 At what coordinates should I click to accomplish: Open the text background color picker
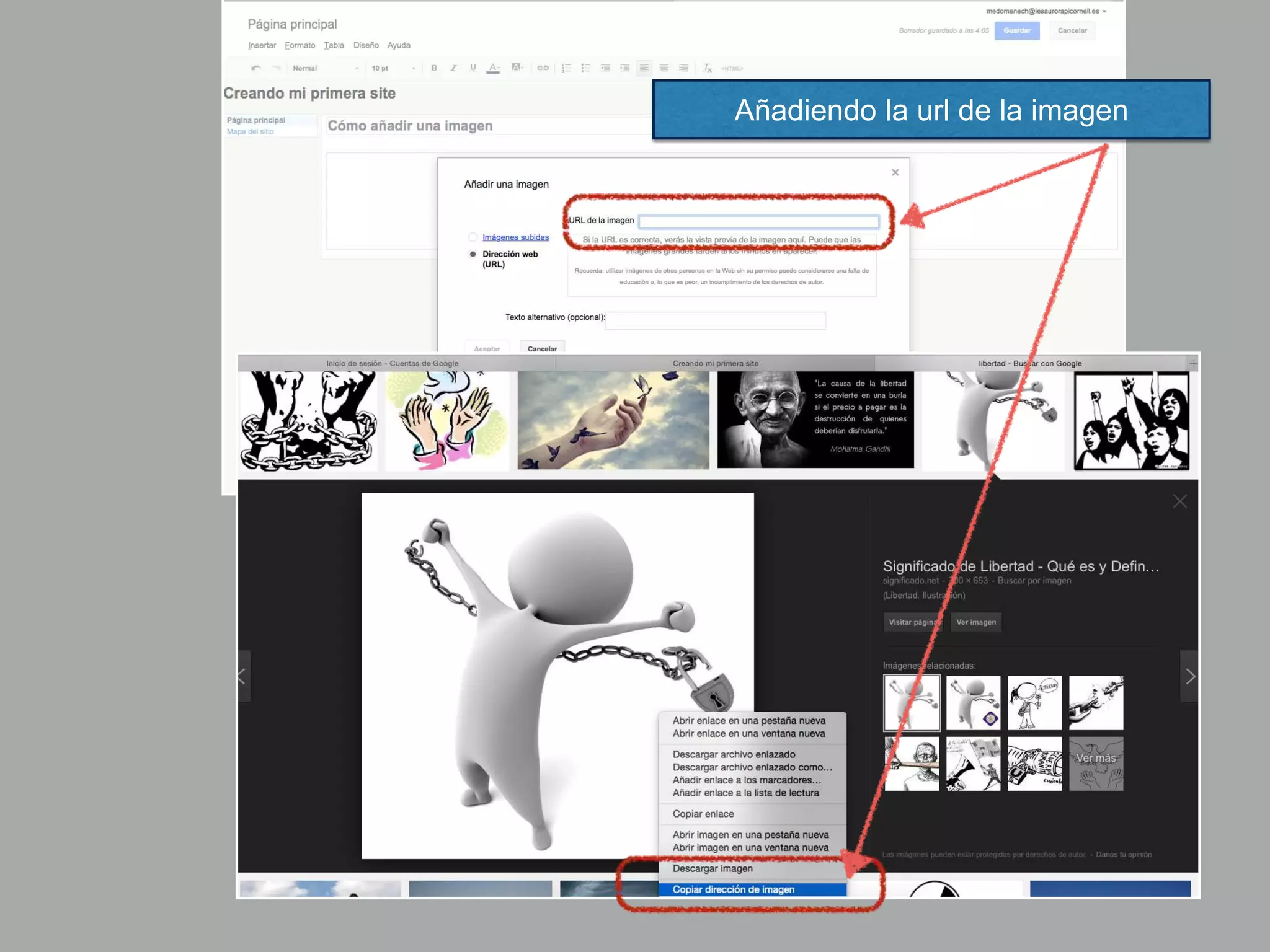coord(517,68)
